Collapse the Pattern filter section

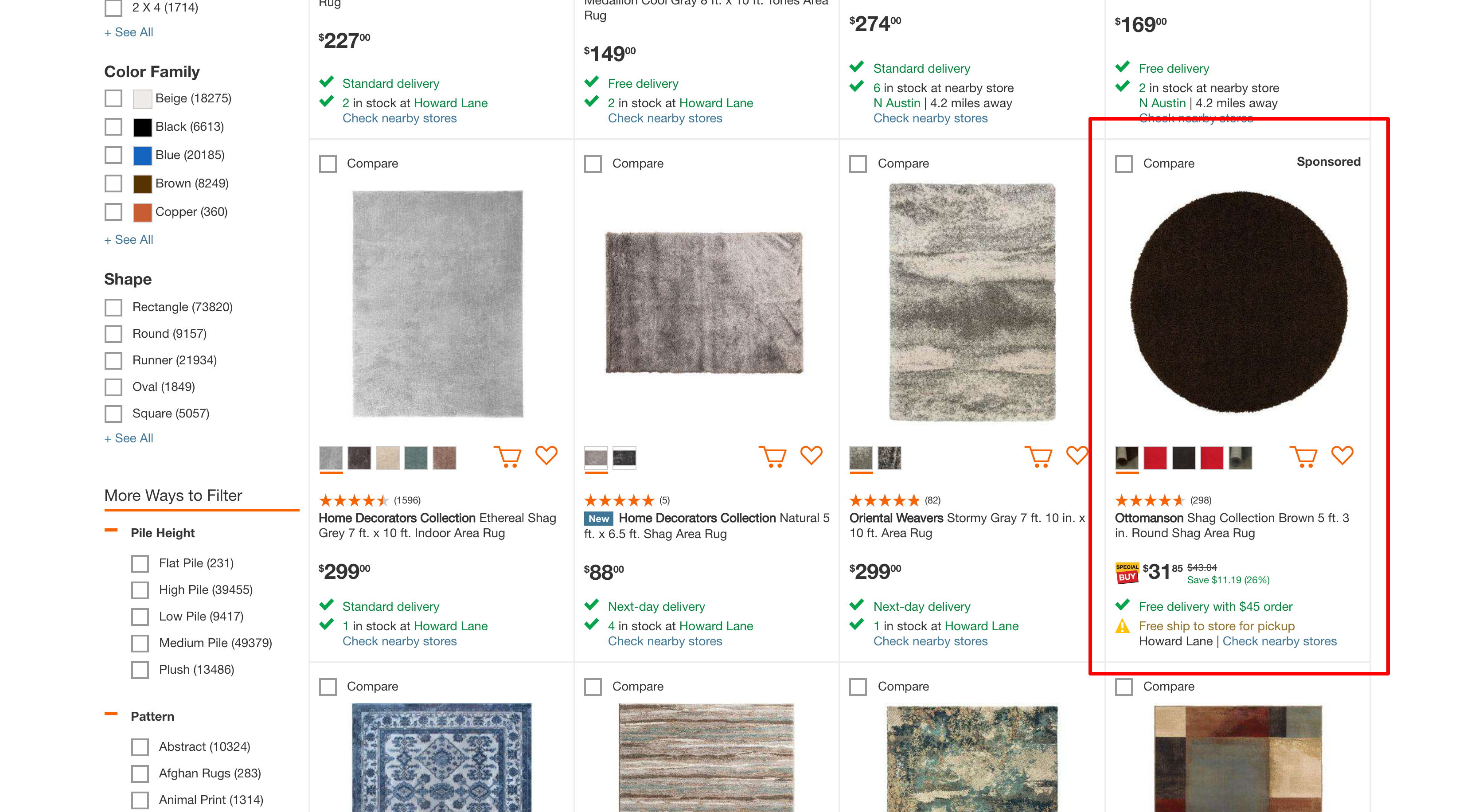pos(111,714)
